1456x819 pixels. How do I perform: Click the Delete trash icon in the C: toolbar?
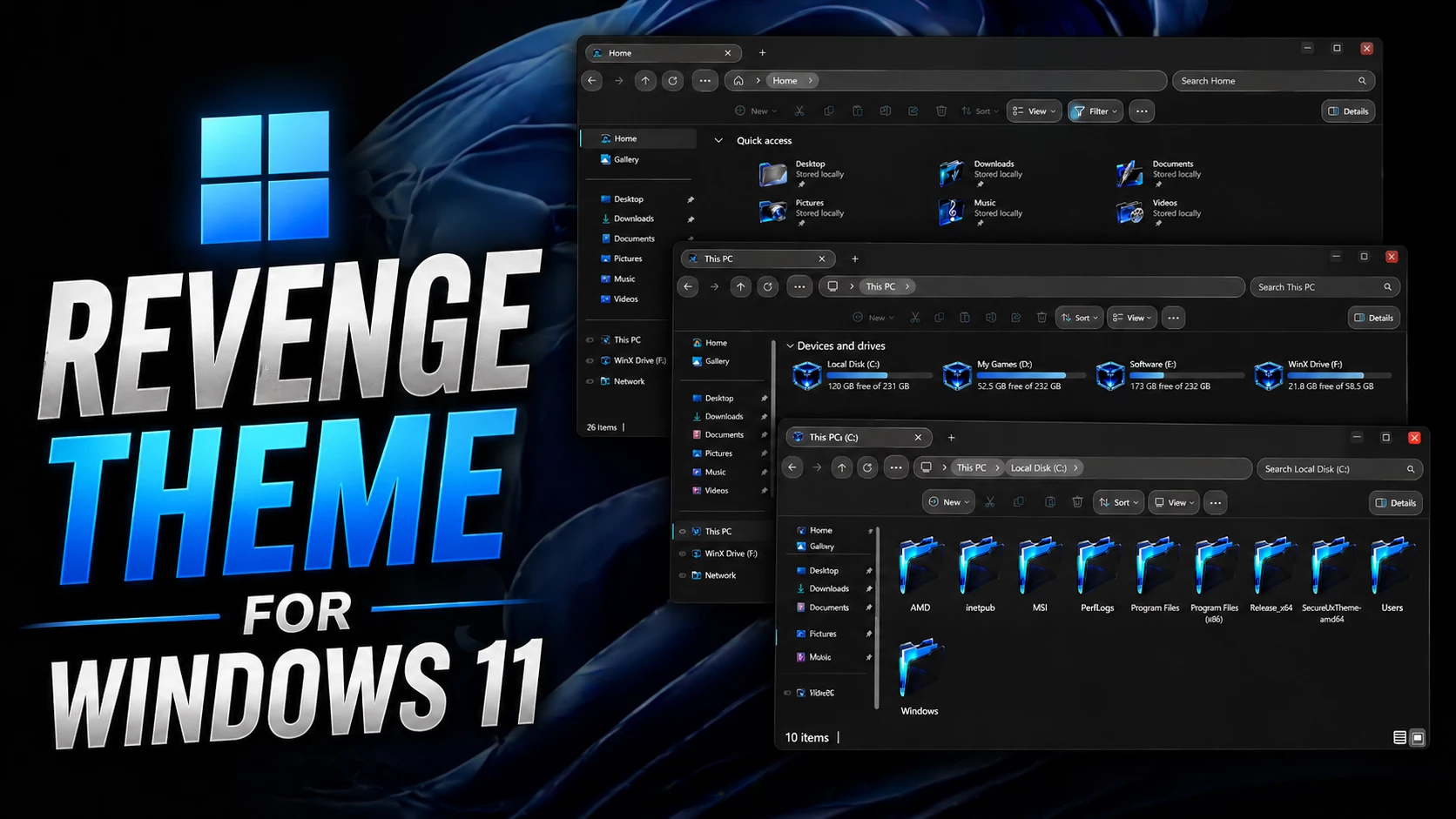click(1078, 502)
